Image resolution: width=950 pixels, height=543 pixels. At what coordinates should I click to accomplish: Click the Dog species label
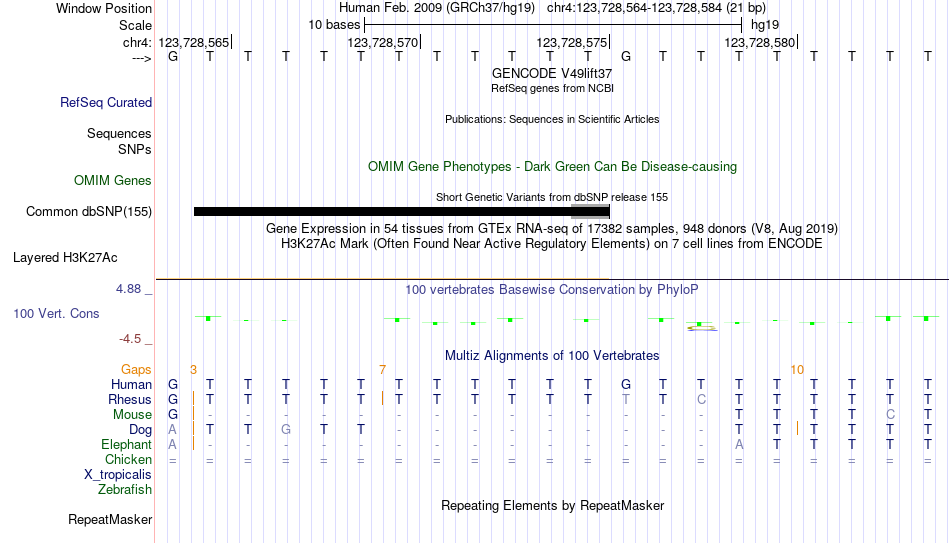pos(140,430)
